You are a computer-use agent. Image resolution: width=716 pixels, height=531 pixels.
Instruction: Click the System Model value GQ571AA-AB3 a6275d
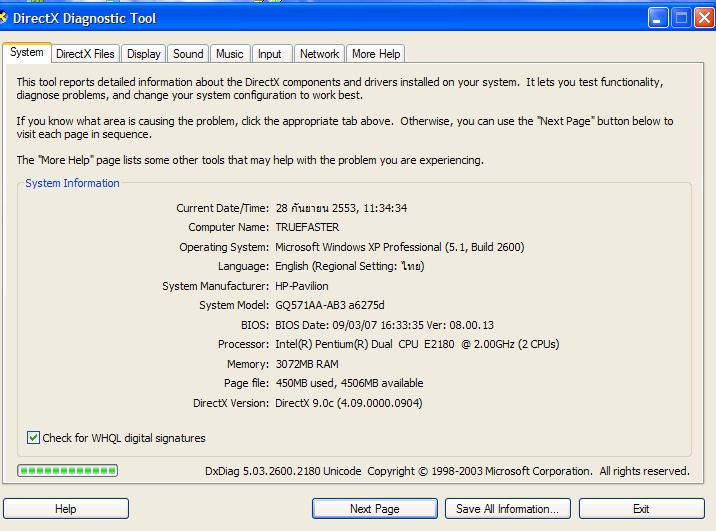click(x=330, y=305)
